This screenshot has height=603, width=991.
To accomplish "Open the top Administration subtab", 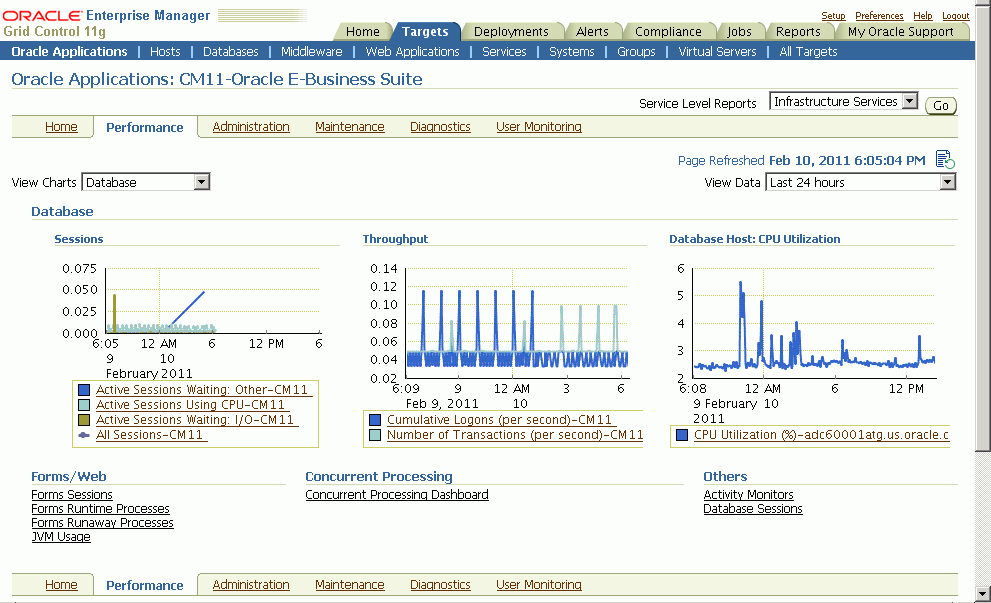I will [251, 127].
